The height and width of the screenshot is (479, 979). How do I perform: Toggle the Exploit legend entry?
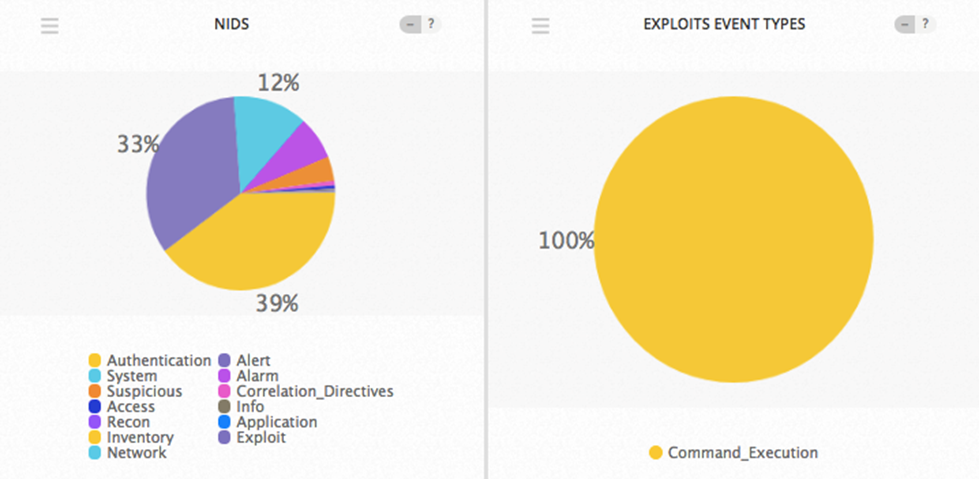click(x=252, y=437)
